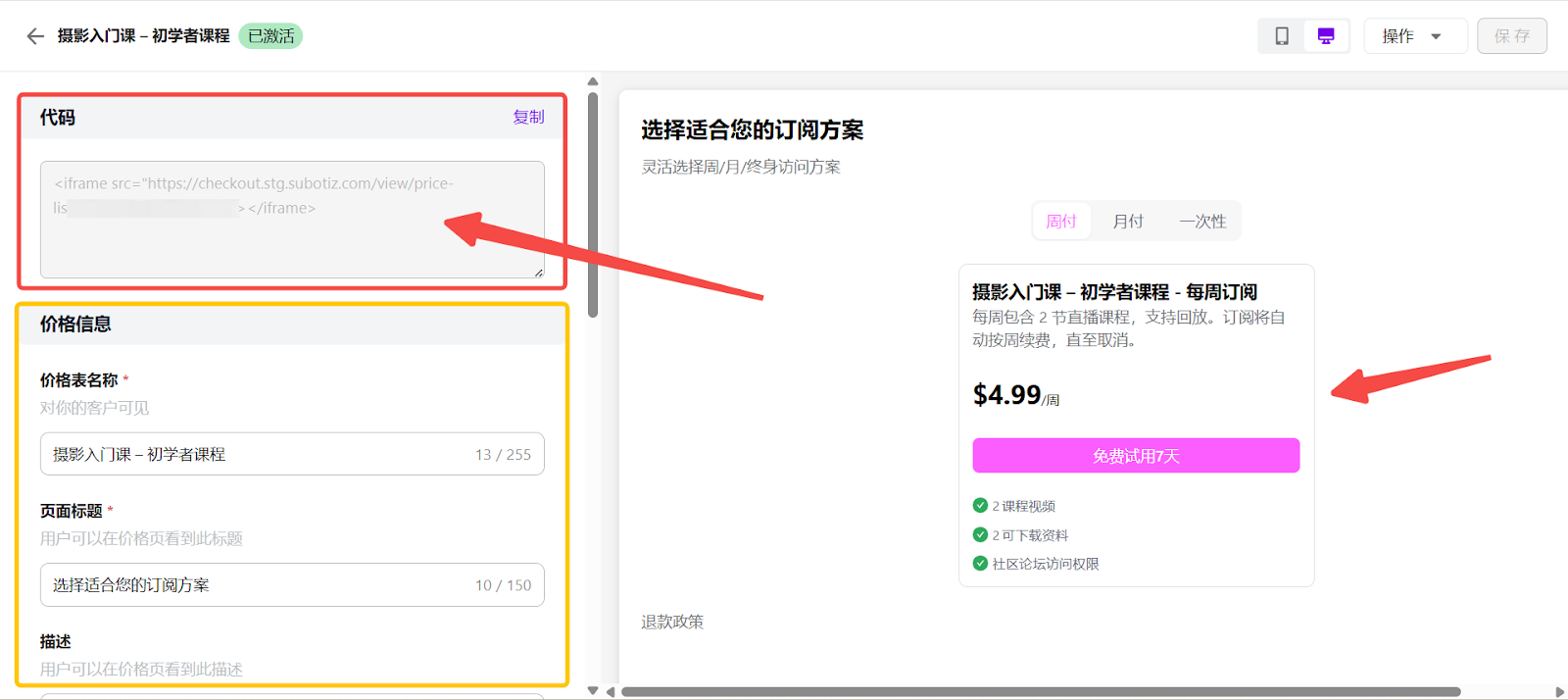Click the 复制 link to copy code
Image resolution: width=1568 pixels, height=700 pixels.
(528, 117)
